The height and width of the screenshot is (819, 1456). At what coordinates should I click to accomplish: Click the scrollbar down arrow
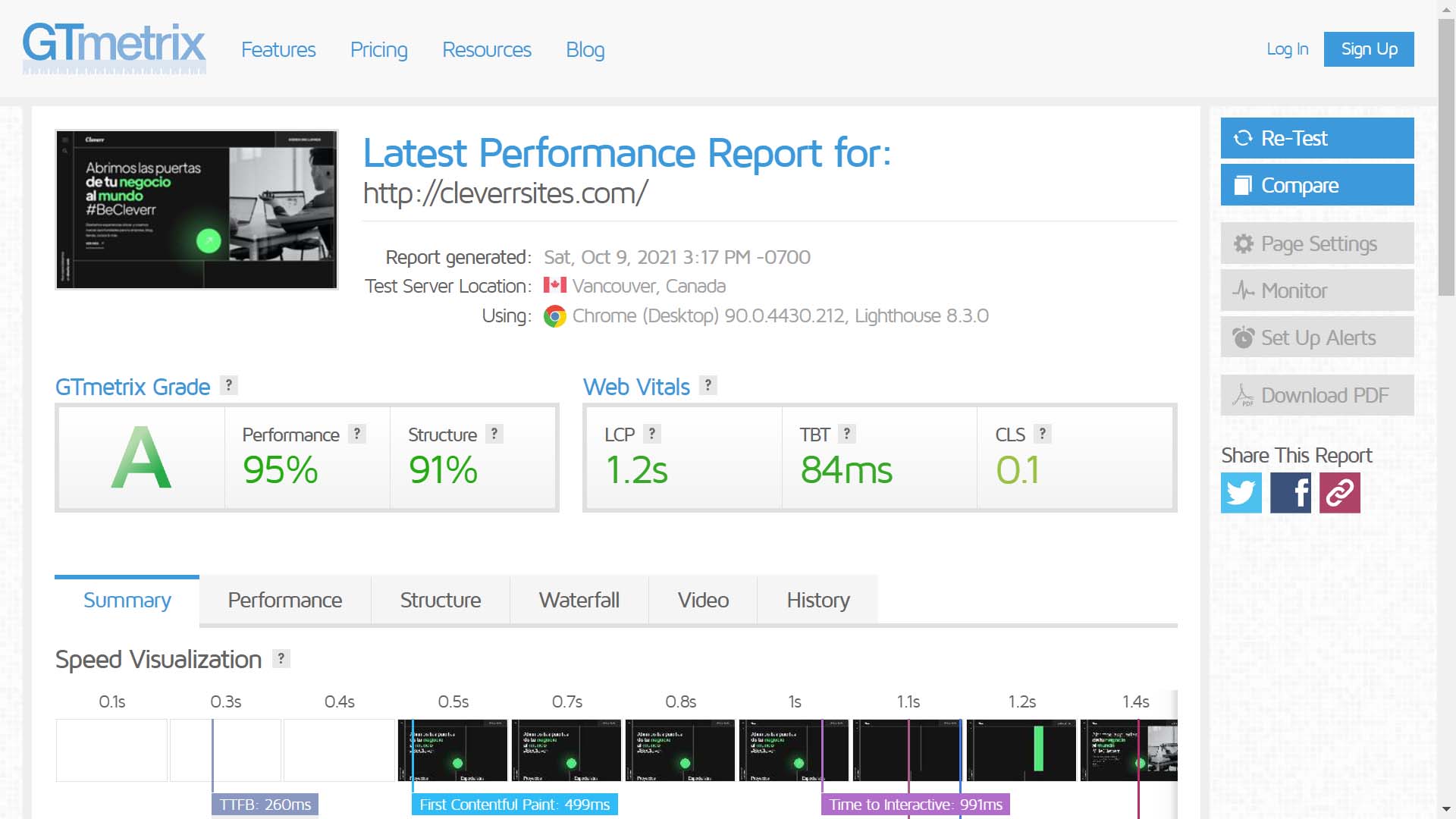[1447, 810]
